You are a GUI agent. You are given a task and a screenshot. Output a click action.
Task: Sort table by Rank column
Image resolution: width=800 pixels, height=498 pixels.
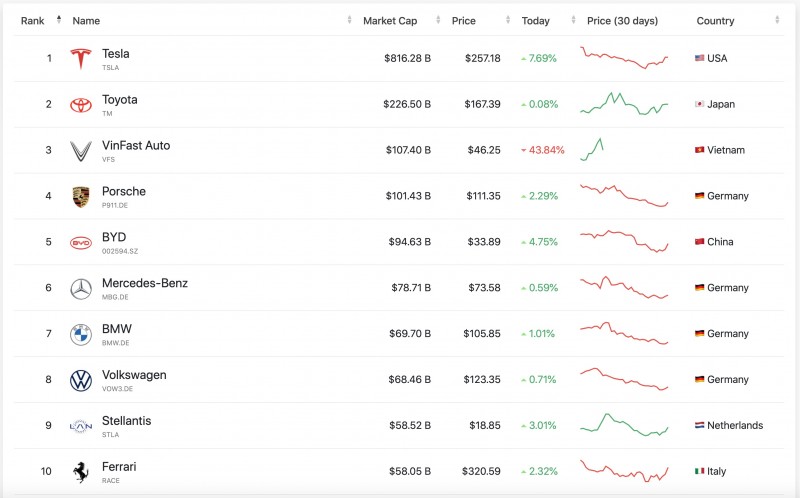[33, 21]
